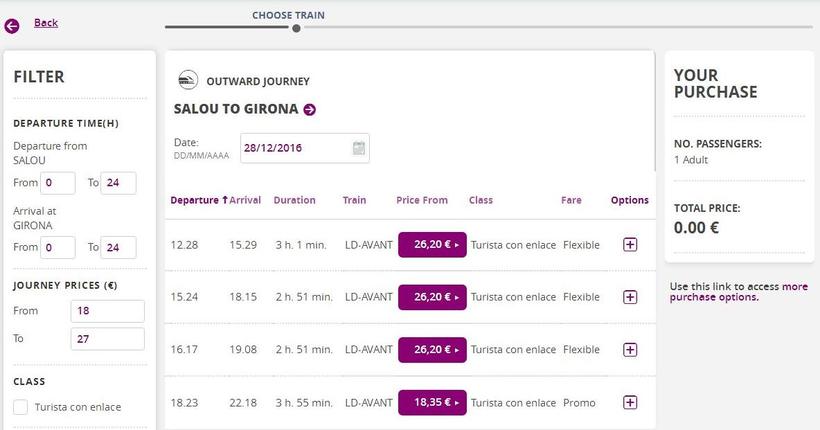
Task: Choose the 18,35 € Promo fare price
Action: pyautogui.click(x=431, y=403)
